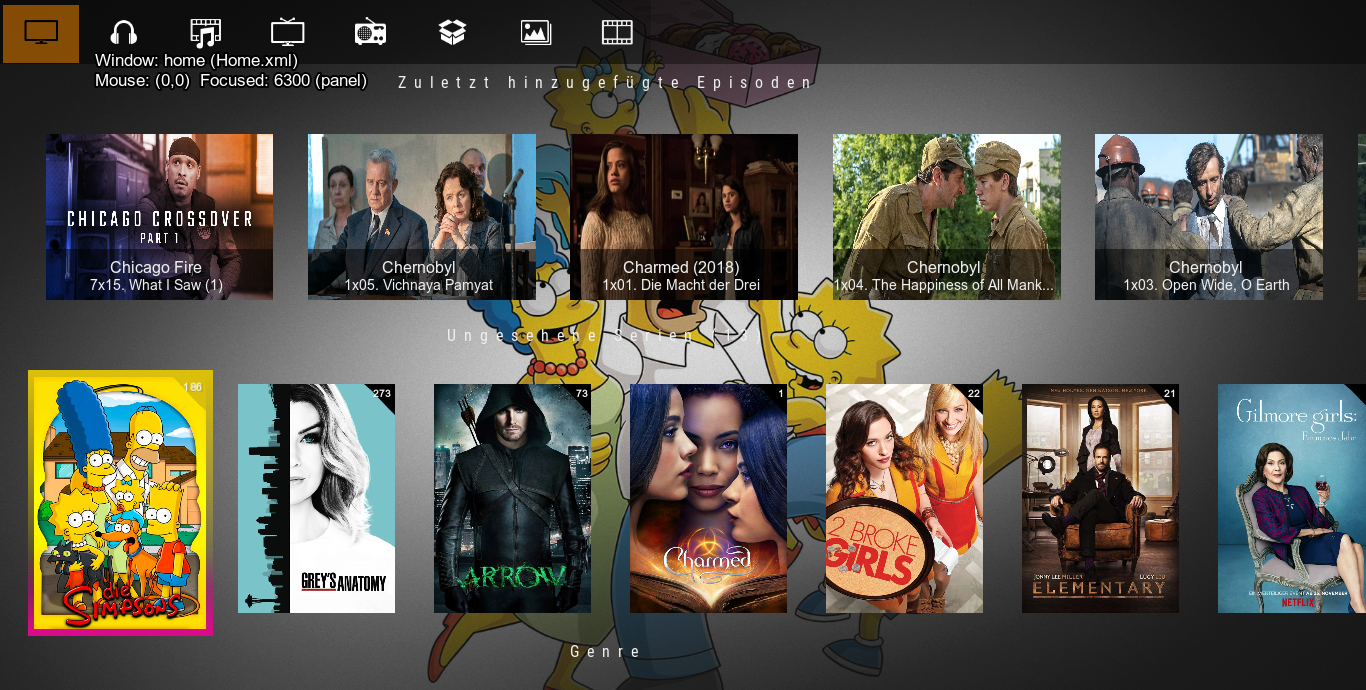The width and height of the screenshot is (1366, 690).
Task: Click unwatched count 22 on 2 Broke Girls
Action: point(974,393)
